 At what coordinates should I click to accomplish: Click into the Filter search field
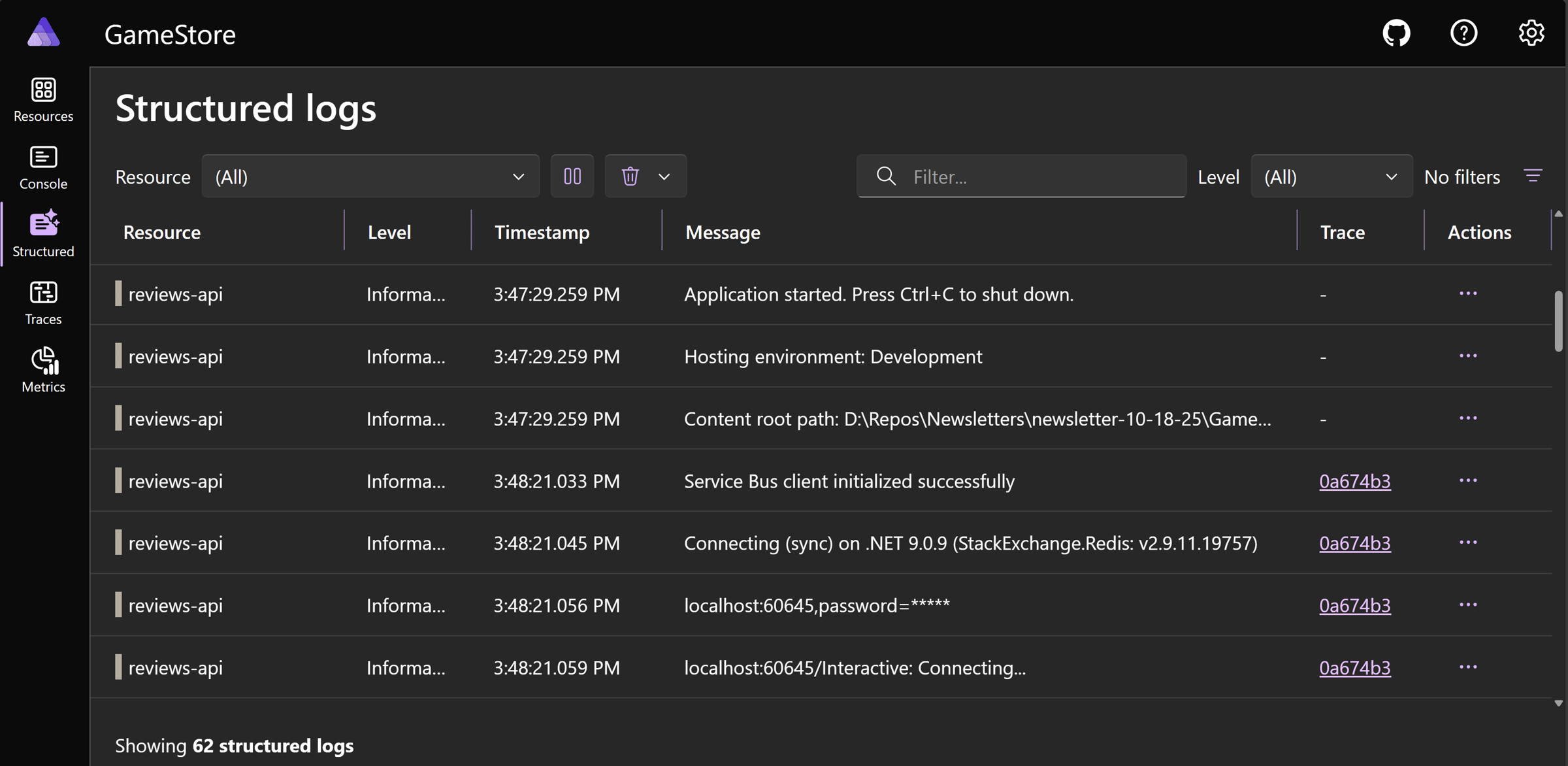click(1039, 176)
